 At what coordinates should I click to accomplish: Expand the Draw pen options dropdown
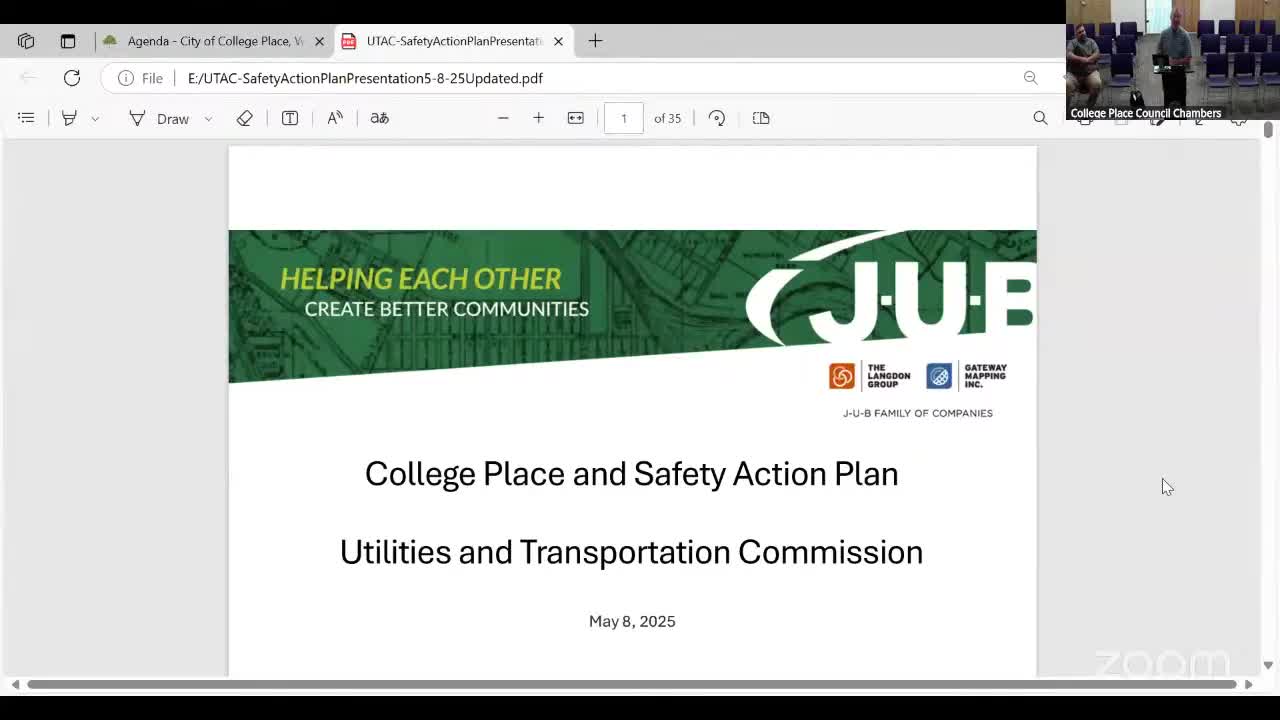pyautogui.click(x=208, y=118)
